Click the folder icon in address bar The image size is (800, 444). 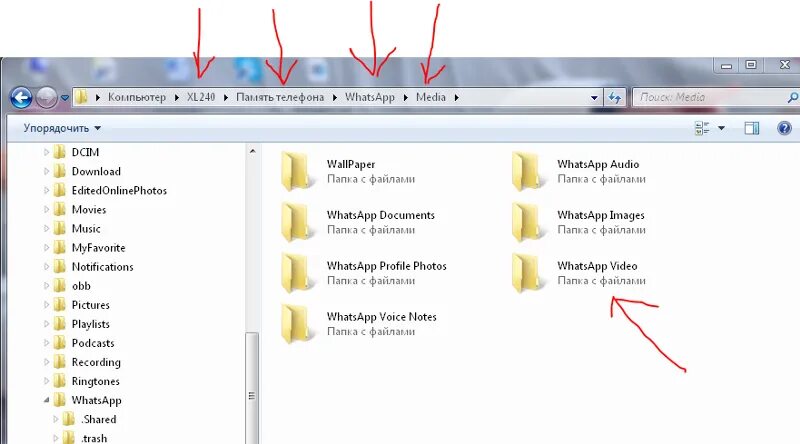pyautogui.click(x=81, y=97)
